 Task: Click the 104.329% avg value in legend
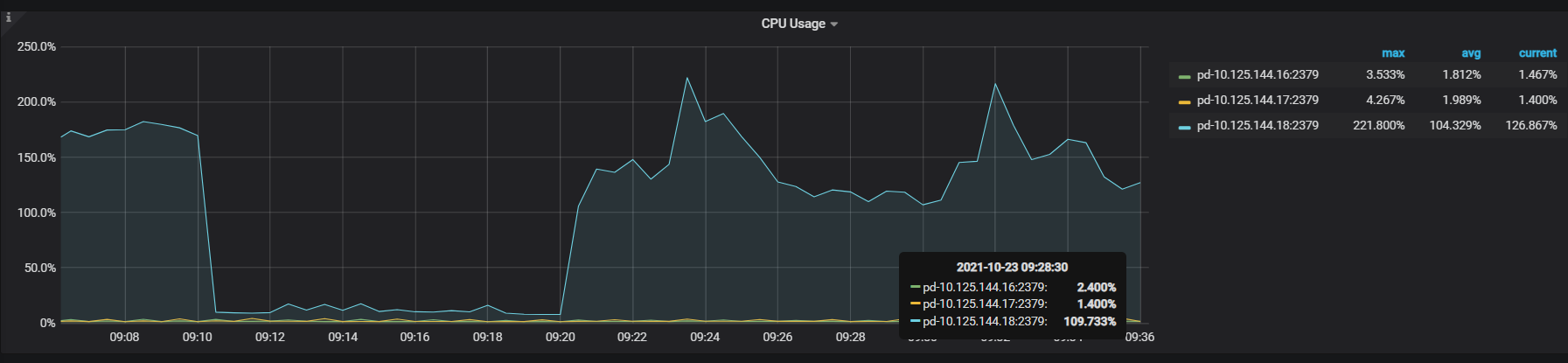[x=1455, y=126]
